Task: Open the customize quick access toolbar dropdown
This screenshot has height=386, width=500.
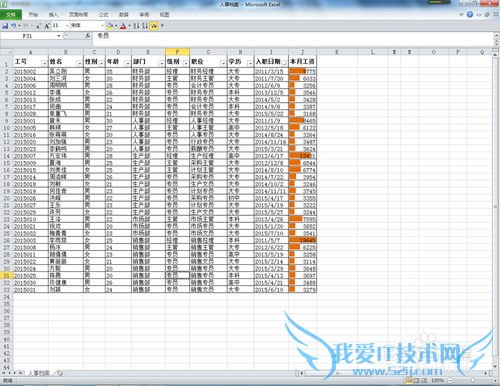Action: click(162, 26)
